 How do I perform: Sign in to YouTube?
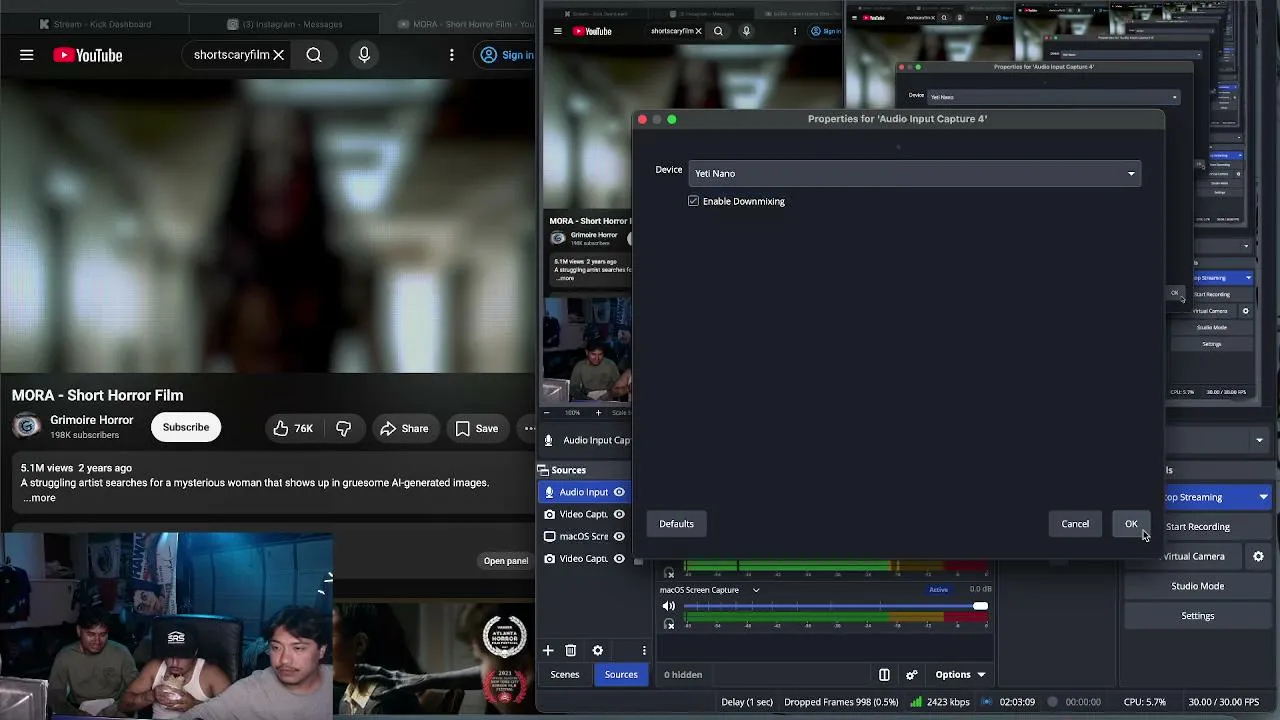507,55
